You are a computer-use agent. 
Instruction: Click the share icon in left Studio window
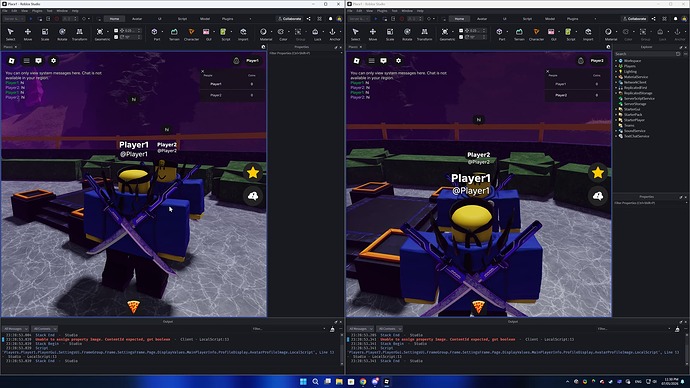tap(308, 19)
